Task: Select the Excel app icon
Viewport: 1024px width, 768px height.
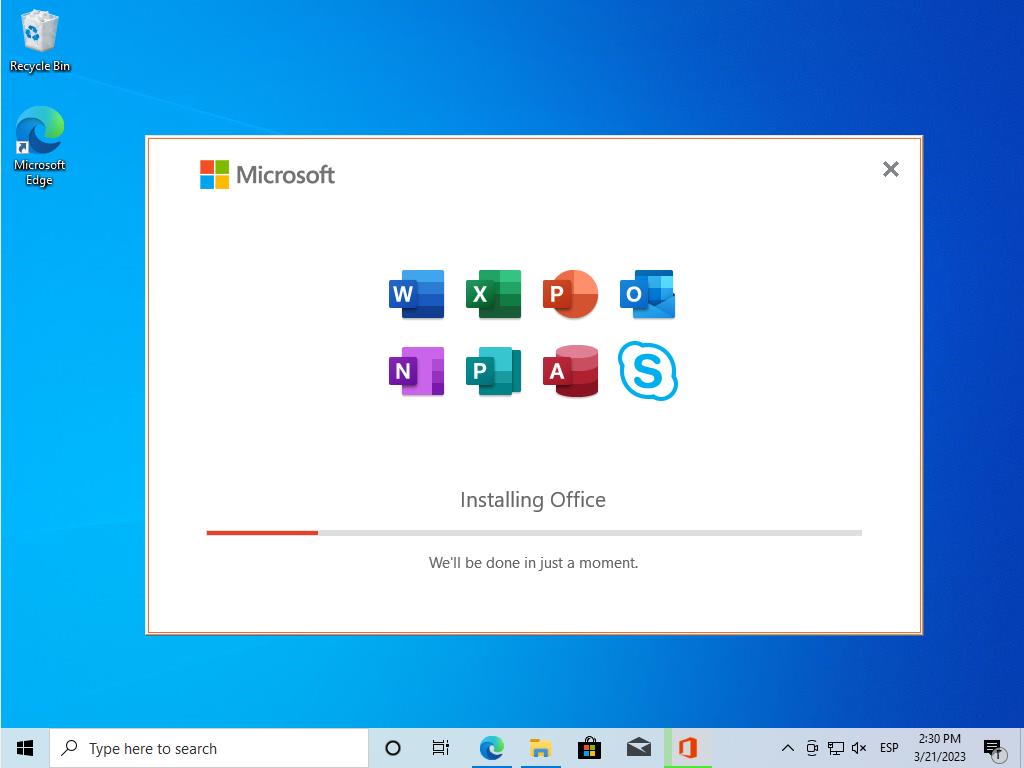Action: tap(493, 293)
